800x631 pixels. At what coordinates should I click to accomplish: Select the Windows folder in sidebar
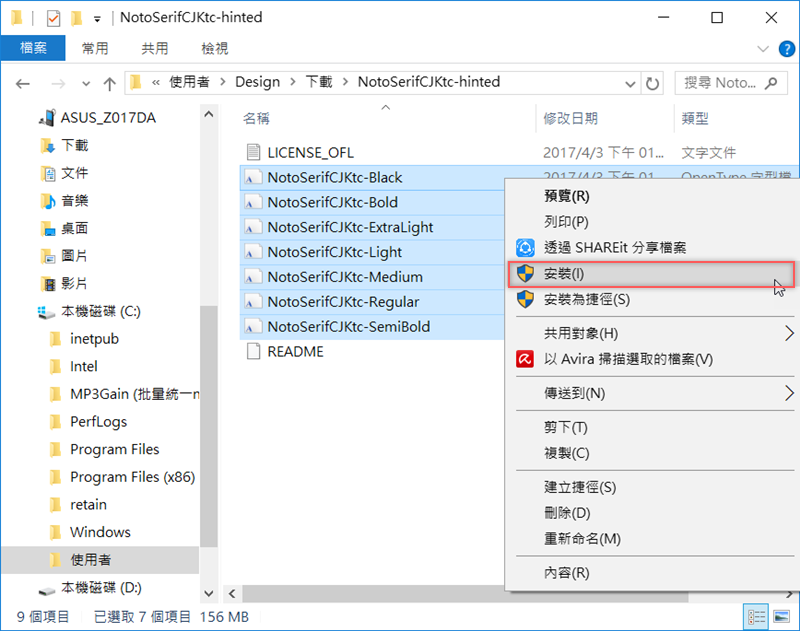point(100,532)
